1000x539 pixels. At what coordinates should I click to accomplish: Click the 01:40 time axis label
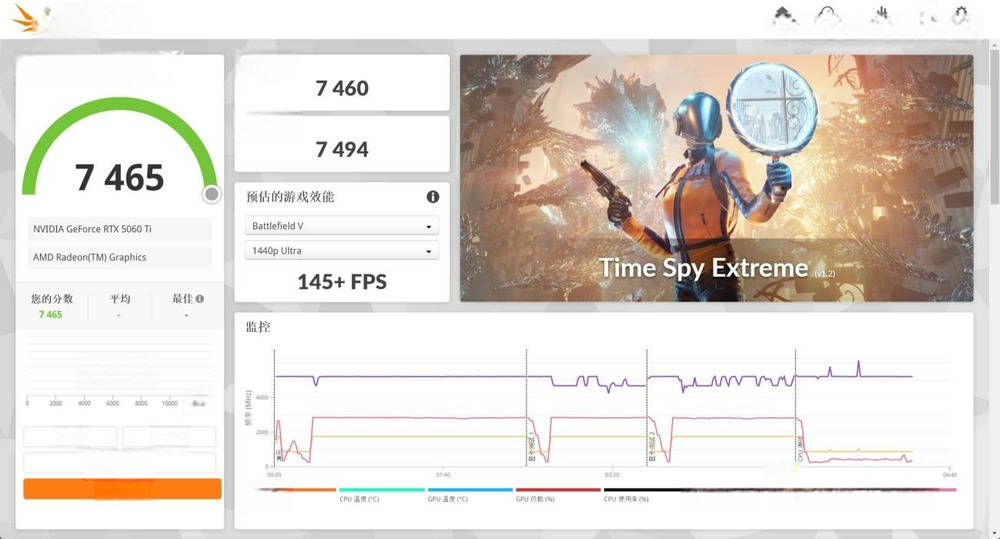coord(443,475)
